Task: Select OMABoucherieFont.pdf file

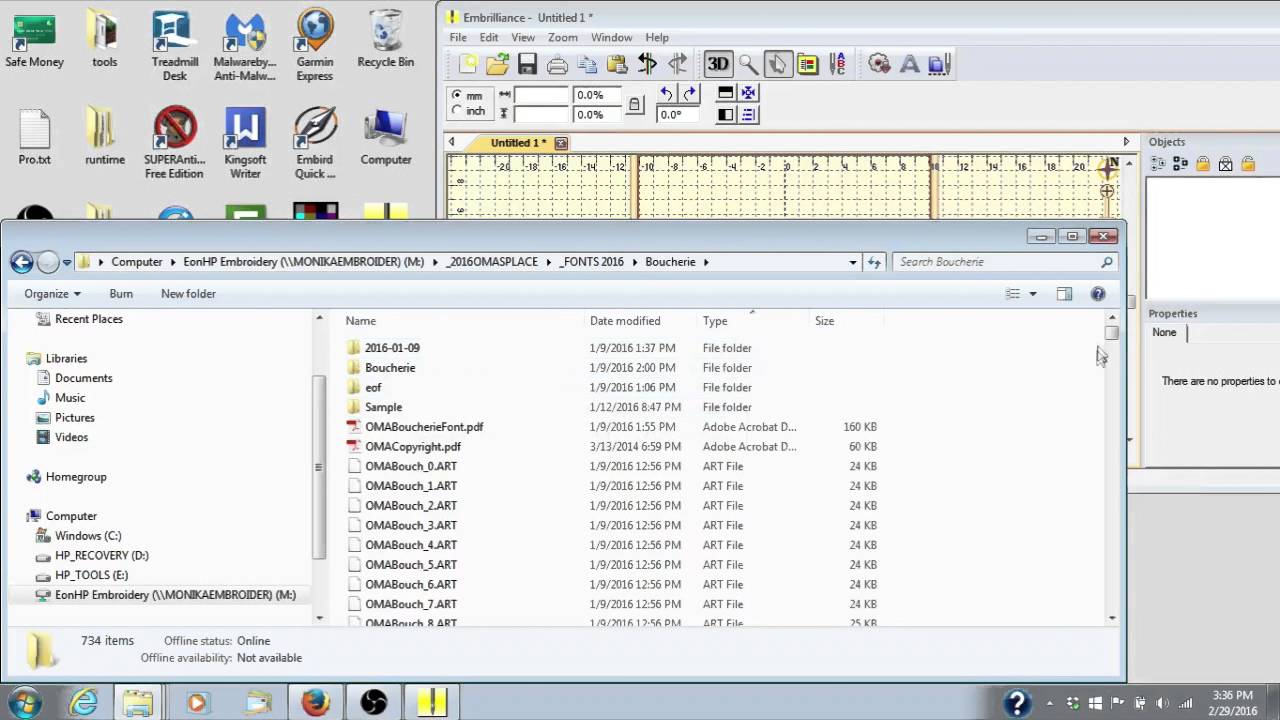Action: coord(424,427)
